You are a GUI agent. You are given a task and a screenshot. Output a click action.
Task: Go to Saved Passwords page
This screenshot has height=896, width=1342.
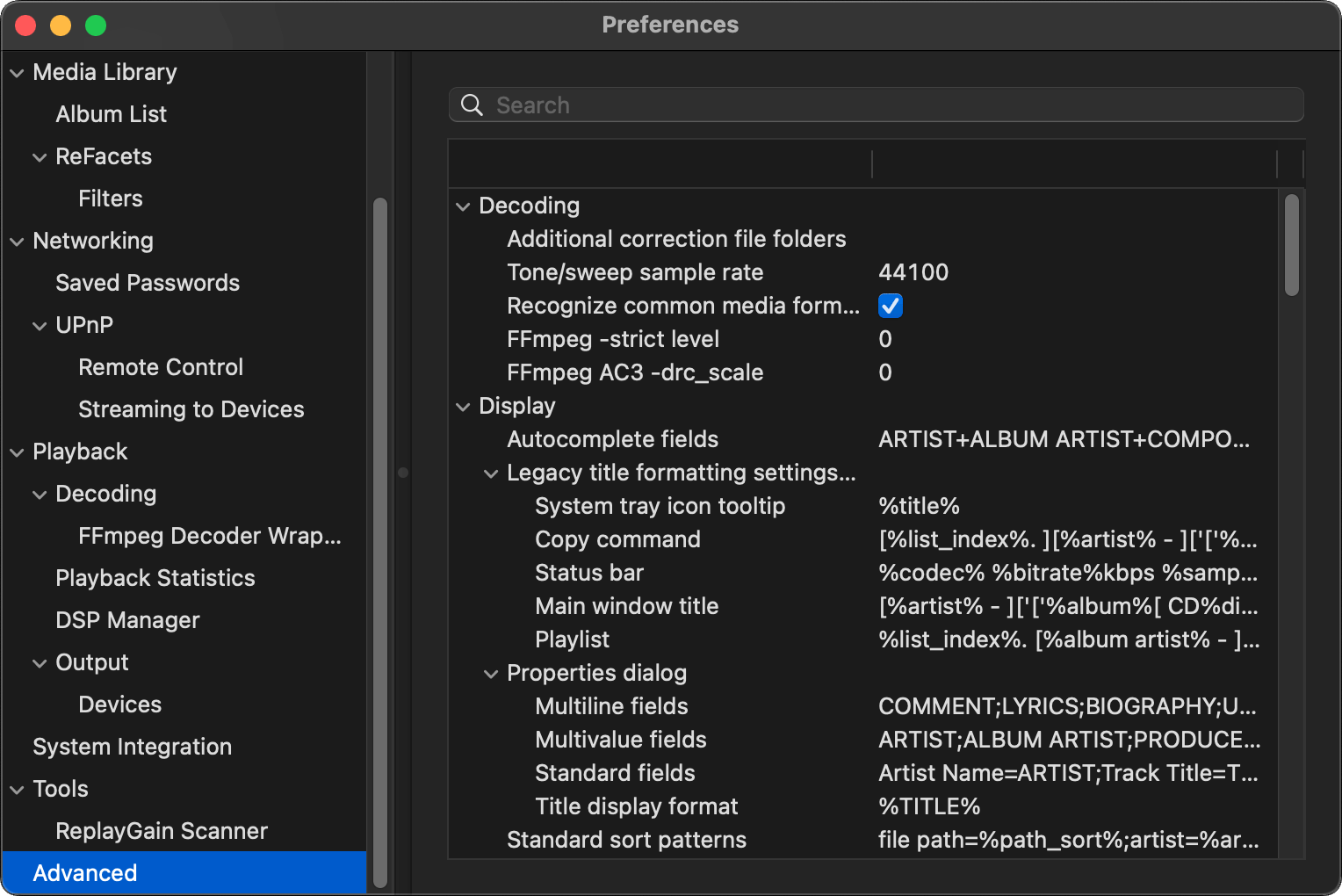click(x=147, y=283)
